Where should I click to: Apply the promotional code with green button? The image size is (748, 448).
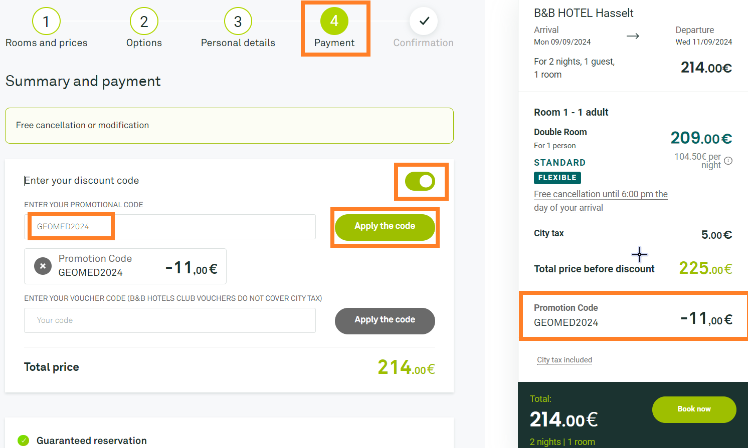pyautogui.click(x=385, y=227)
